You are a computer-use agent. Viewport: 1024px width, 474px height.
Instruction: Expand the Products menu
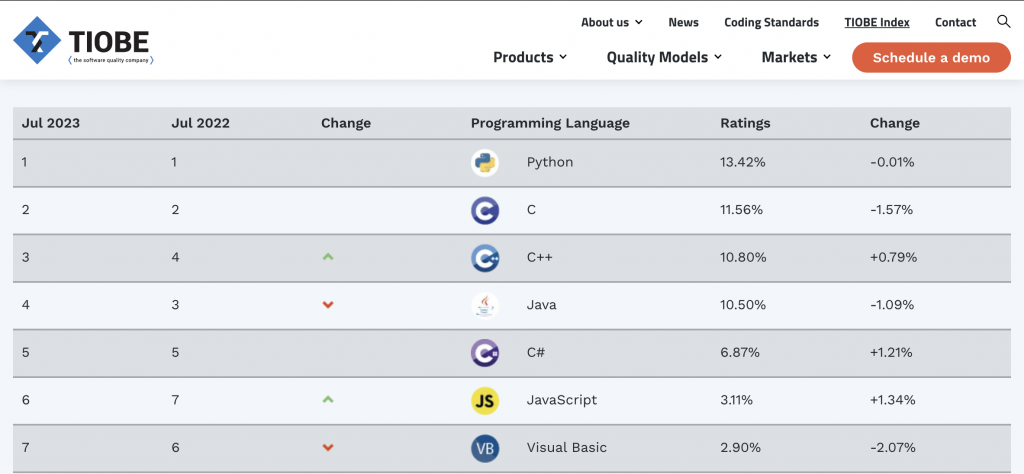(529, 57)
